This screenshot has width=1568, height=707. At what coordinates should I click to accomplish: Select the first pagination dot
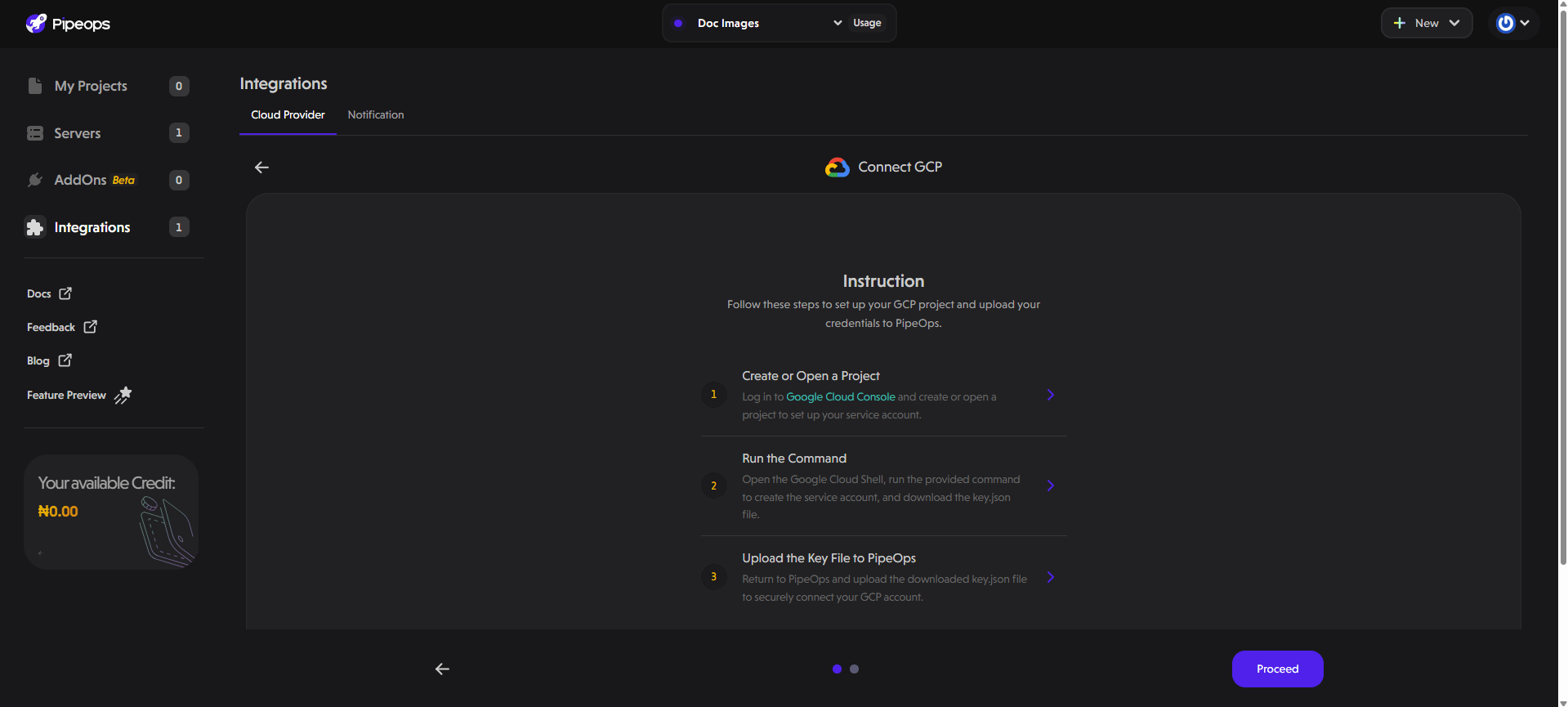pos(837,669)
